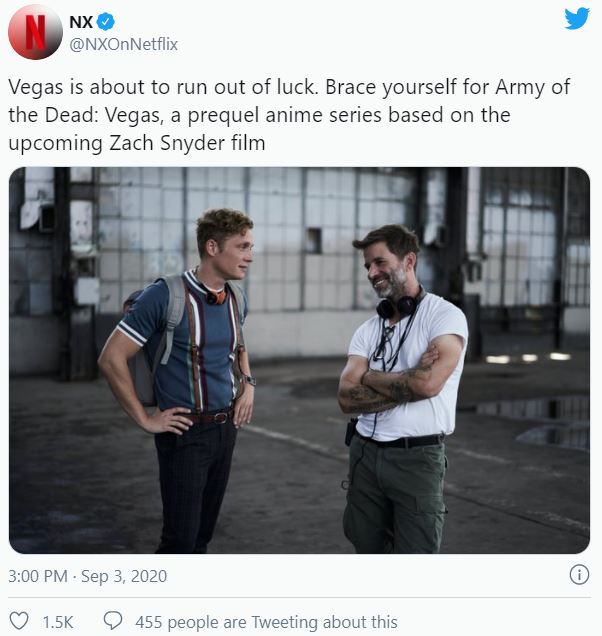The width and height of the screenshot is (602, 636).
Task: Click the tweet text starting with Vegas
Action: [289, 115]
